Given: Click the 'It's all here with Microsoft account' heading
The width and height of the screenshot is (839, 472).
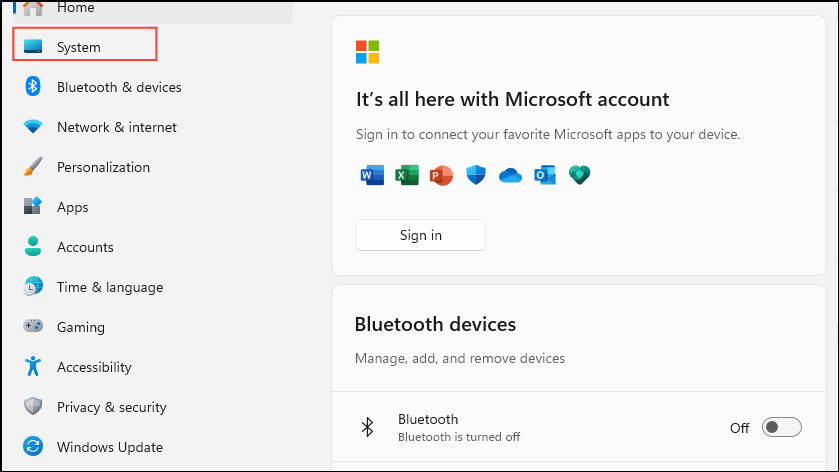Looking at the screenshot, I should click(513, 100).
